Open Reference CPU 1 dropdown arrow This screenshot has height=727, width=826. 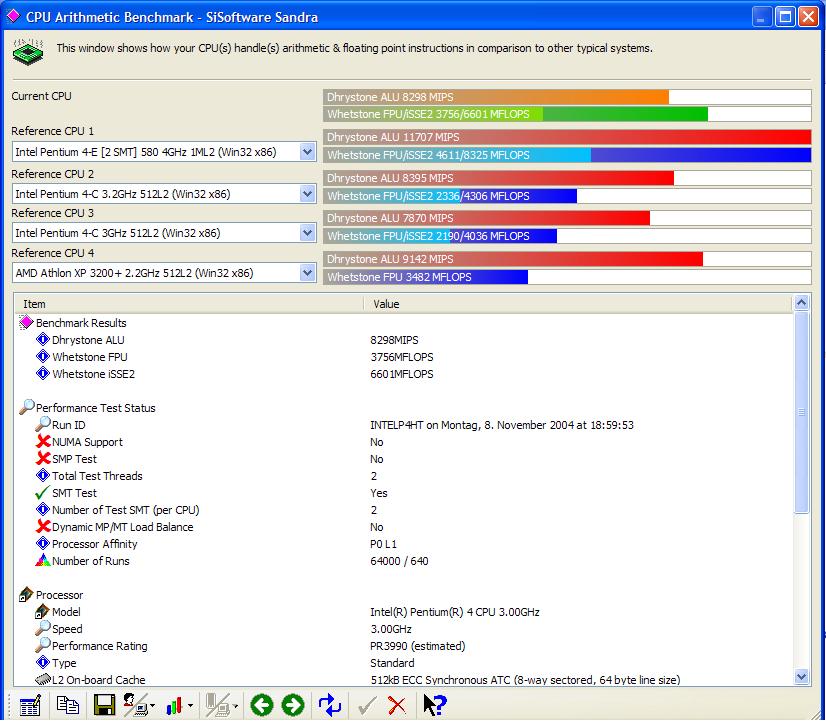pos(308,152)
